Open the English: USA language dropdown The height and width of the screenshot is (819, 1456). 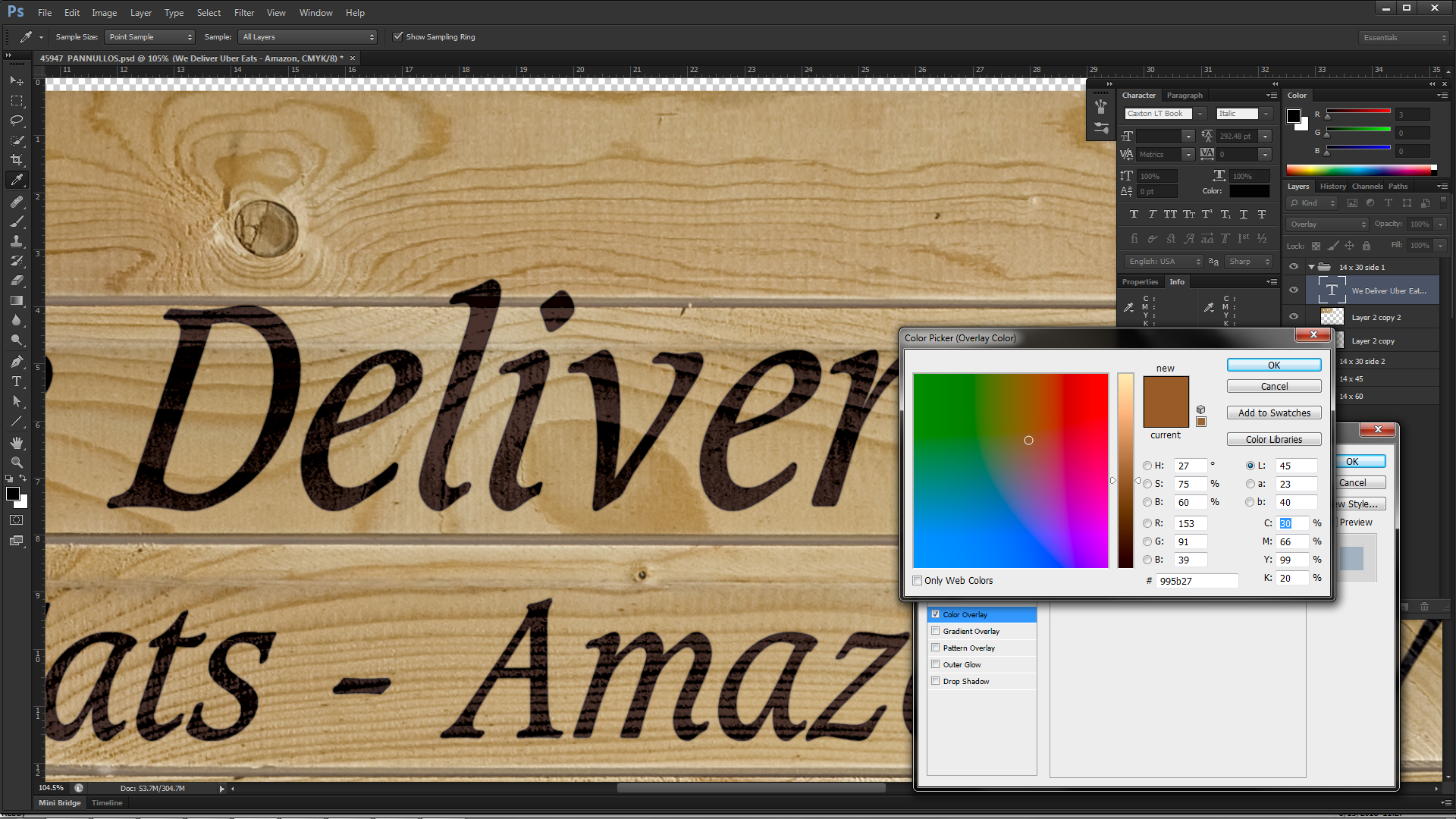pos(1163,262)
